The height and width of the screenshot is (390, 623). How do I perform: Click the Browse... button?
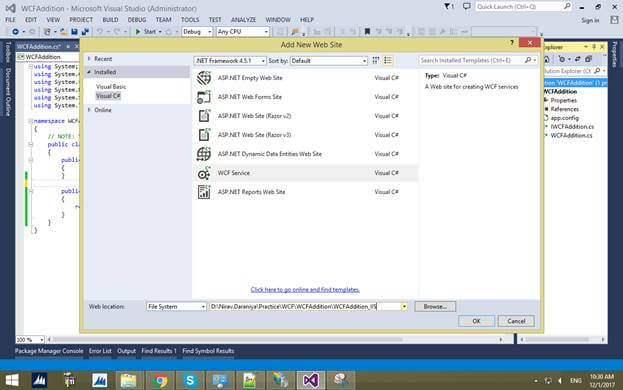(x=435, y=307)
